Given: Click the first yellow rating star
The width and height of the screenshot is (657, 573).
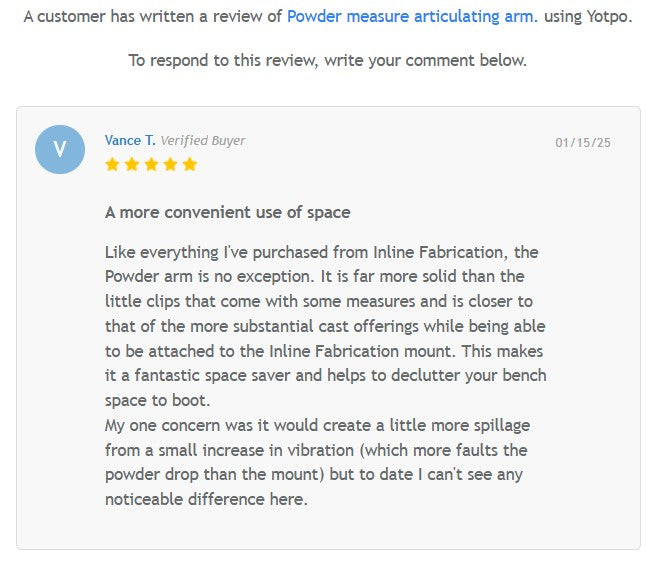Looking at the screenshot, I should pos(113,164).
